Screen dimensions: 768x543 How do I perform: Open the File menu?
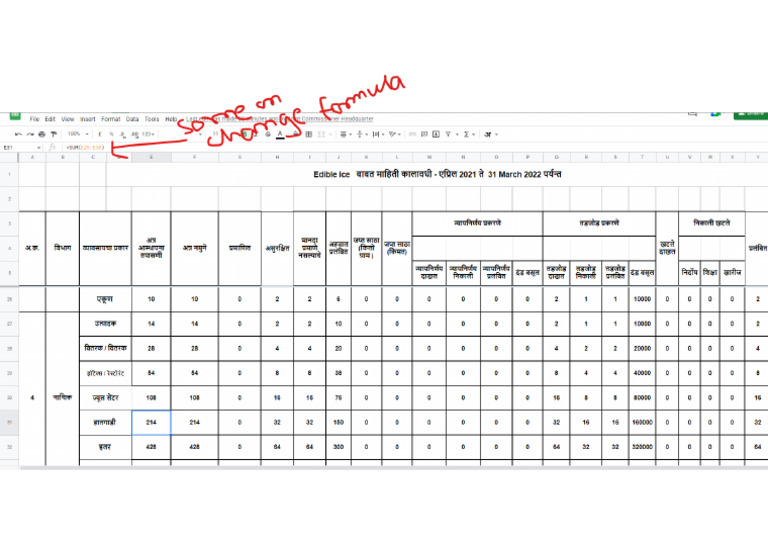[34, 119]
